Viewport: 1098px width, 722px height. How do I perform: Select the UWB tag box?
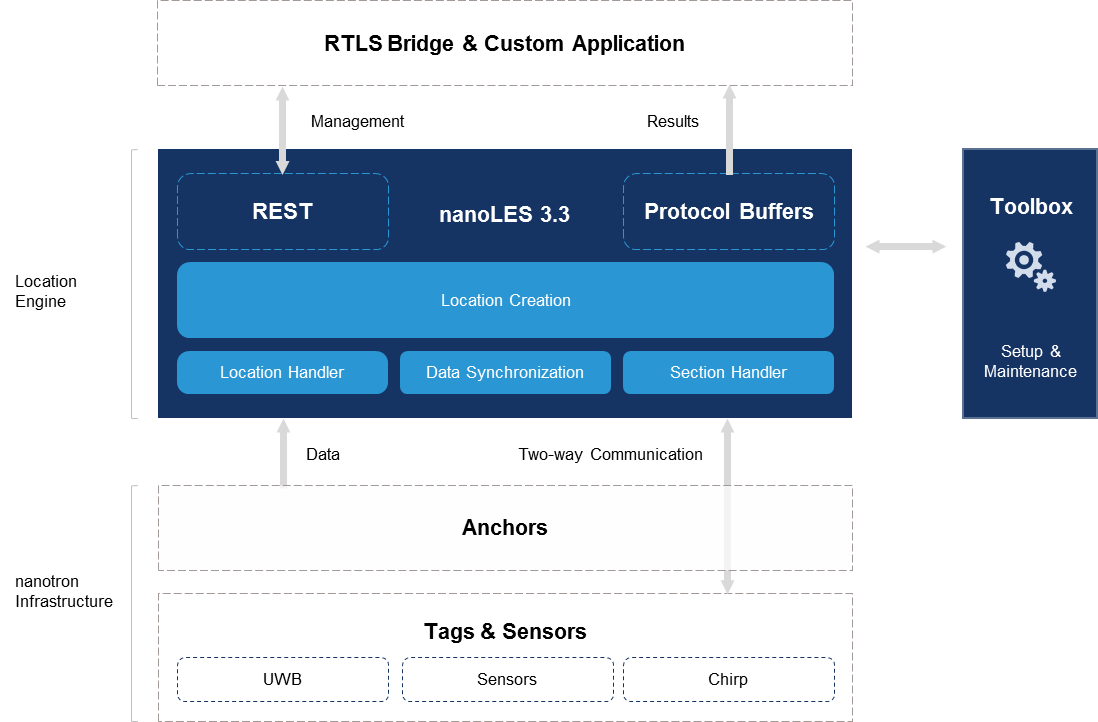point(283,679)
